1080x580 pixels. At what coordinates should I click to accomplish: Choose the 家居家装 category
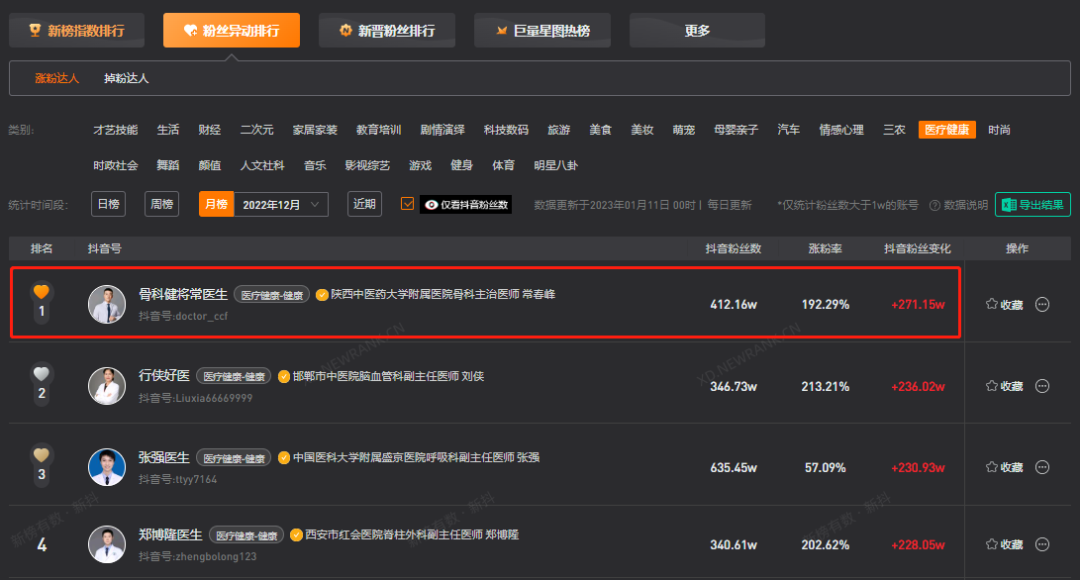pyautogui.click(x=315, y=130)
